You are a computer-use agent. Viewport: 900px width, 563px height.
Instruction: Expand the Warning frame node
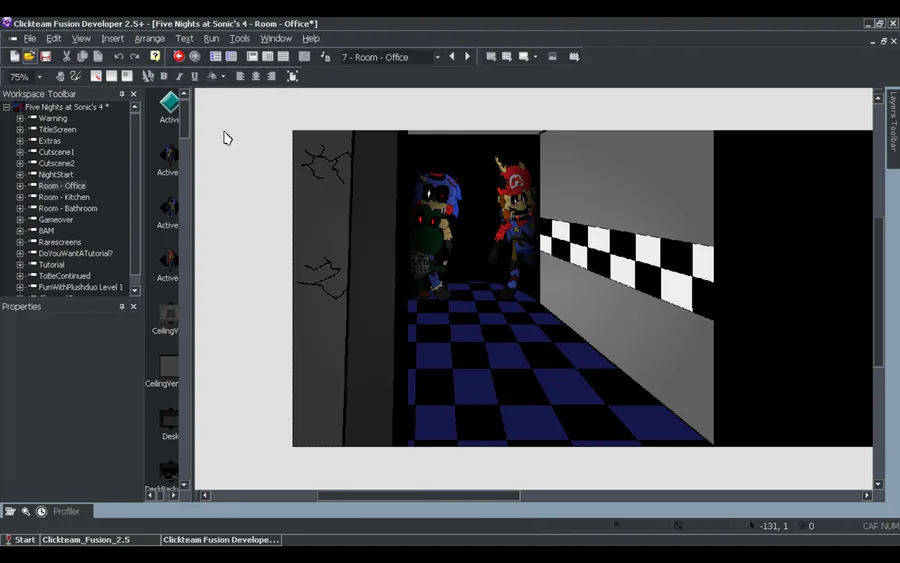click(x=20, y=118)
